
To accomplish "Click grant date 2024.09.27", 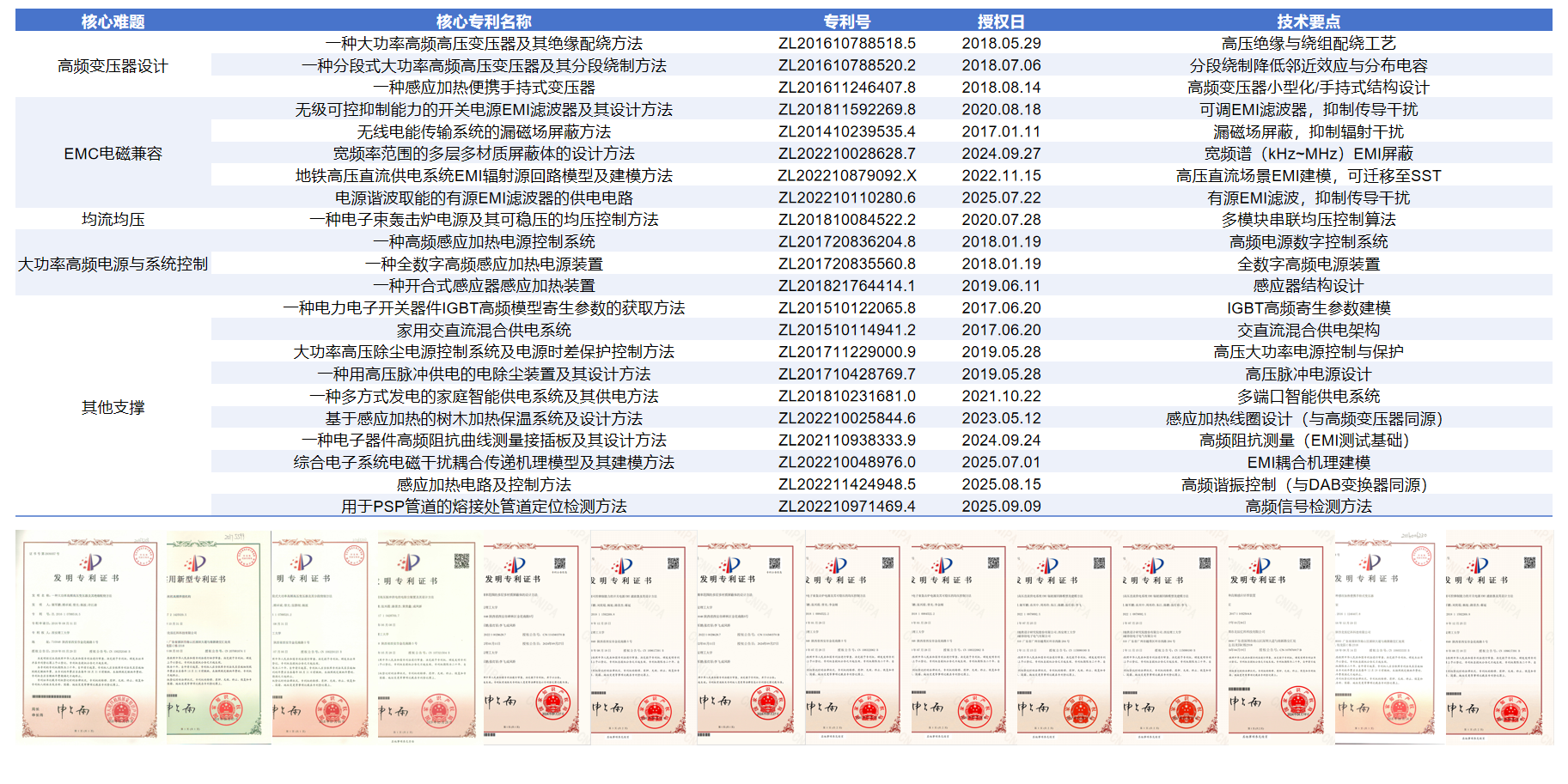I will pyautogui.click(x=1001, y=154).
